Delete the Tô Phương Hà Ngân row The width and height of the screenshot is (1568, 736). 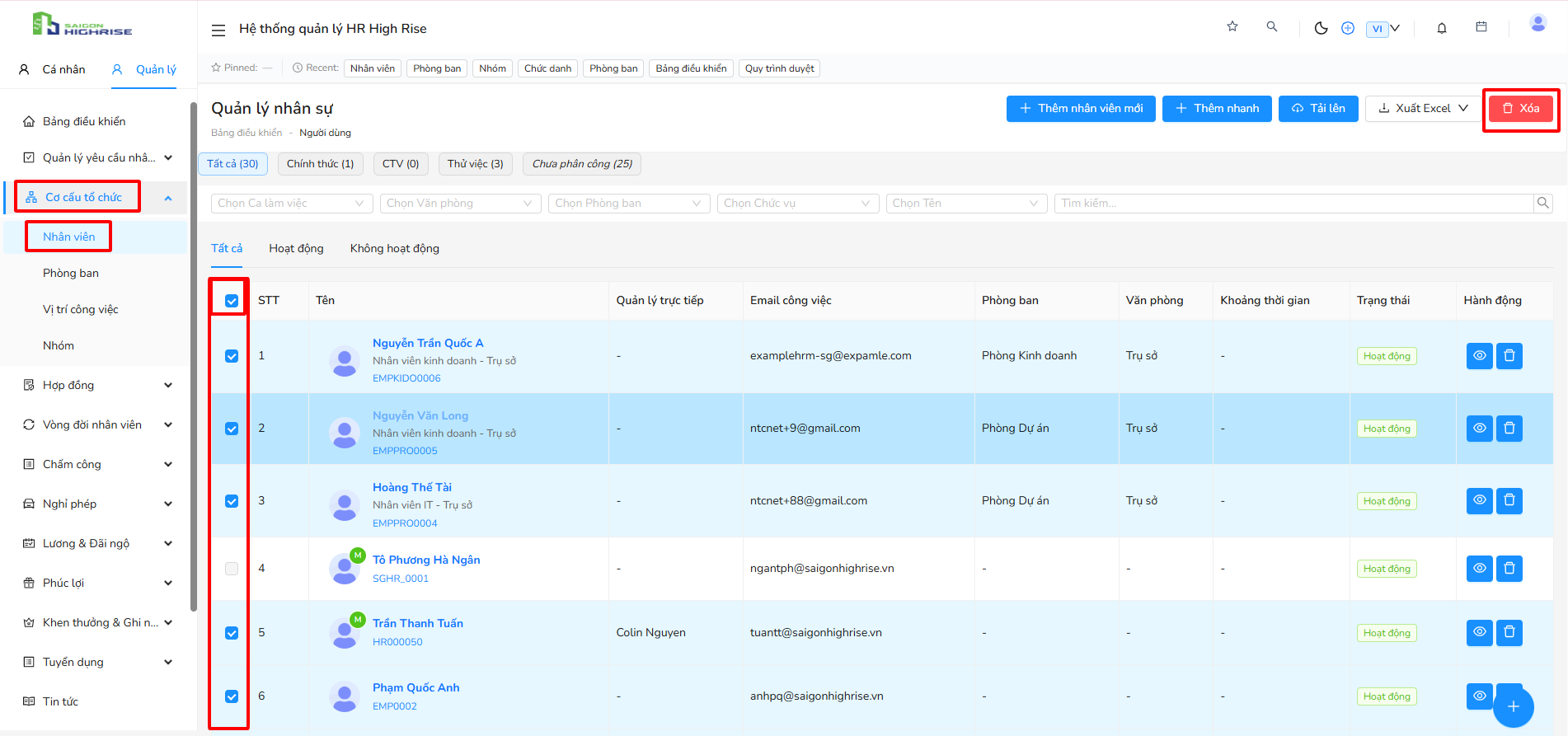(1509, 569)
